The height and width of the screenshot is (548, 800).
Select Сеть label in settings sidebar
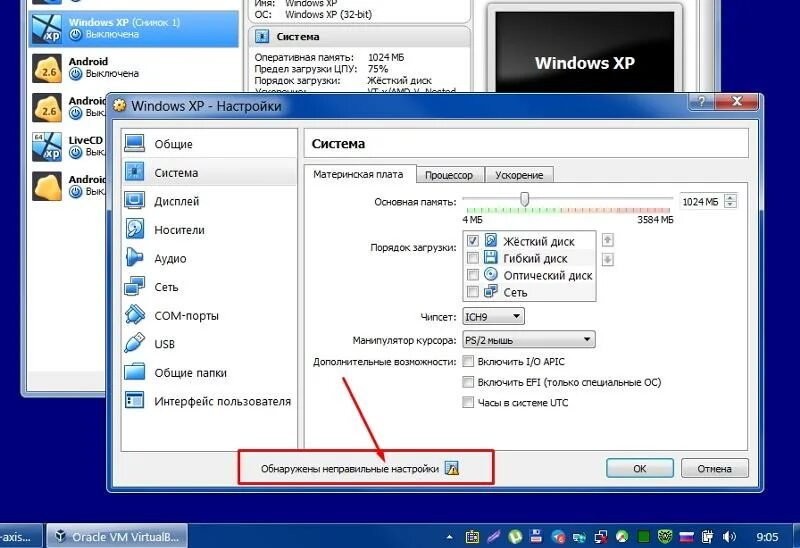coord(166,287)
